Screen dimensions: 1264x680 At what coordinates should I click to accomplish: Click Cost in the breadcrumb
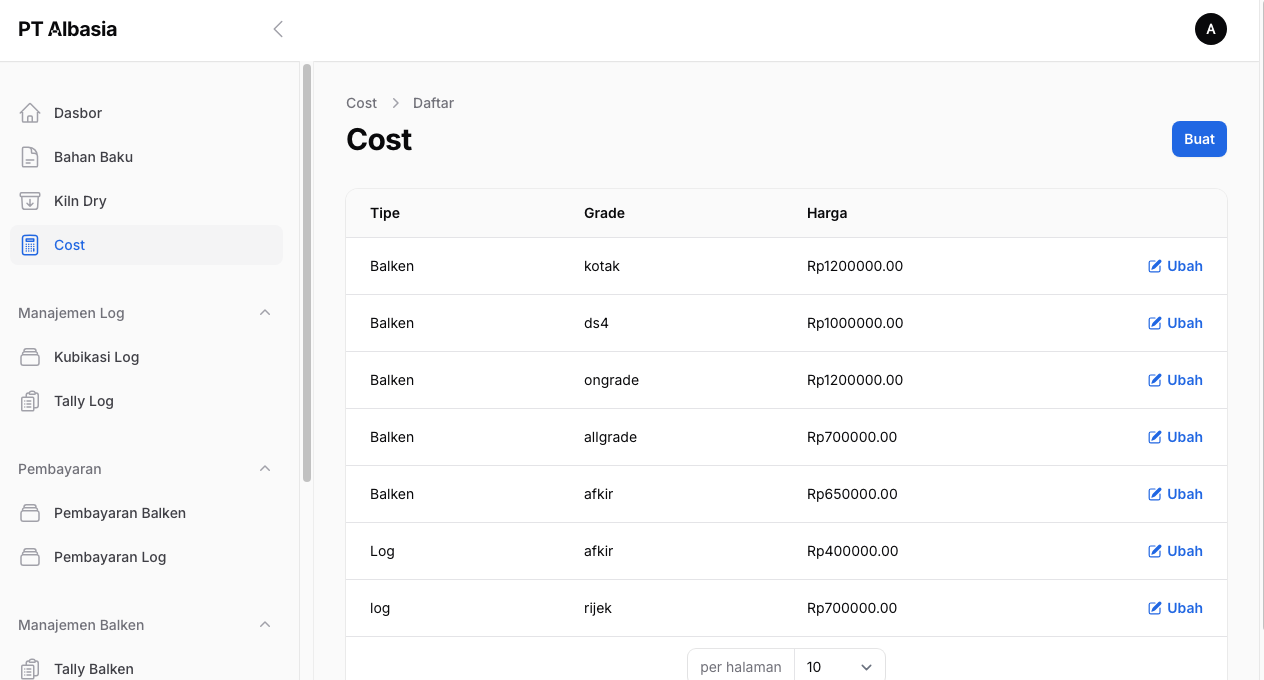pos(361,103)
